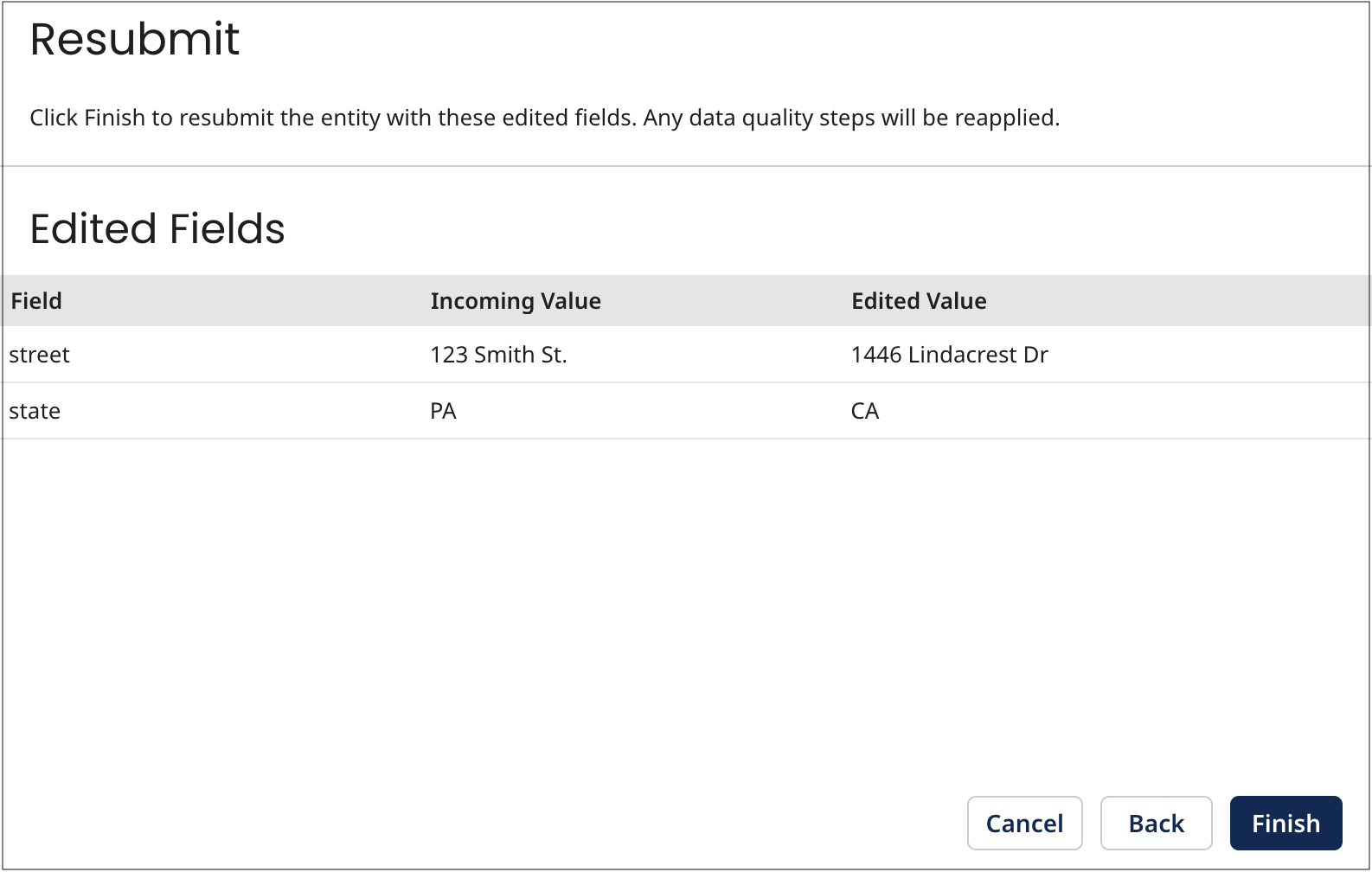Click the edited state value CA
The height and width of the screenshot is (872, 1372).
pos(865,411)
